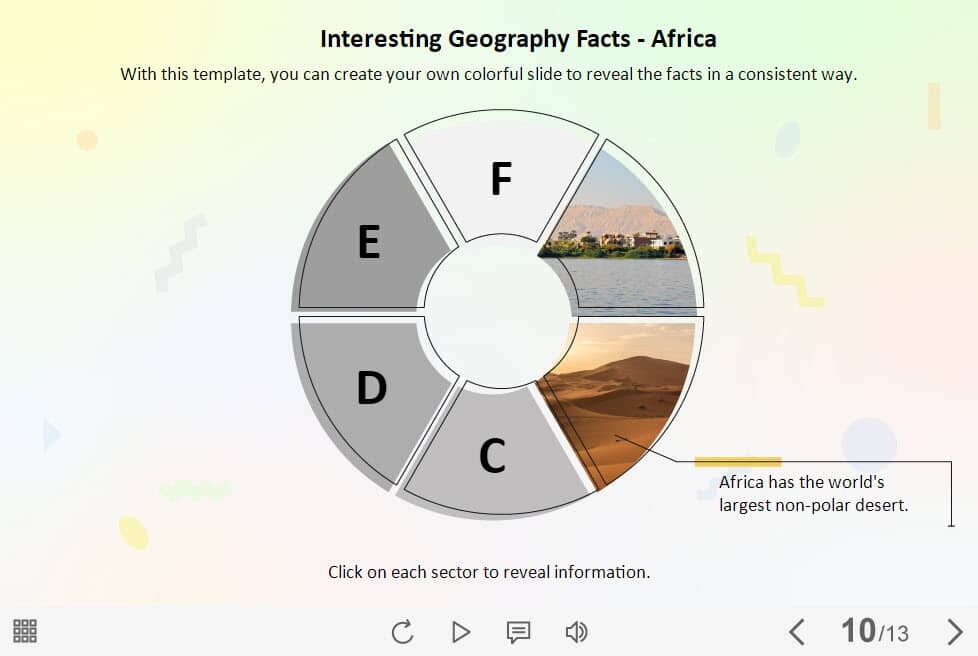Open the slide grid menu icon
This screenshot has height=656, width=978.
click(25, 631)
